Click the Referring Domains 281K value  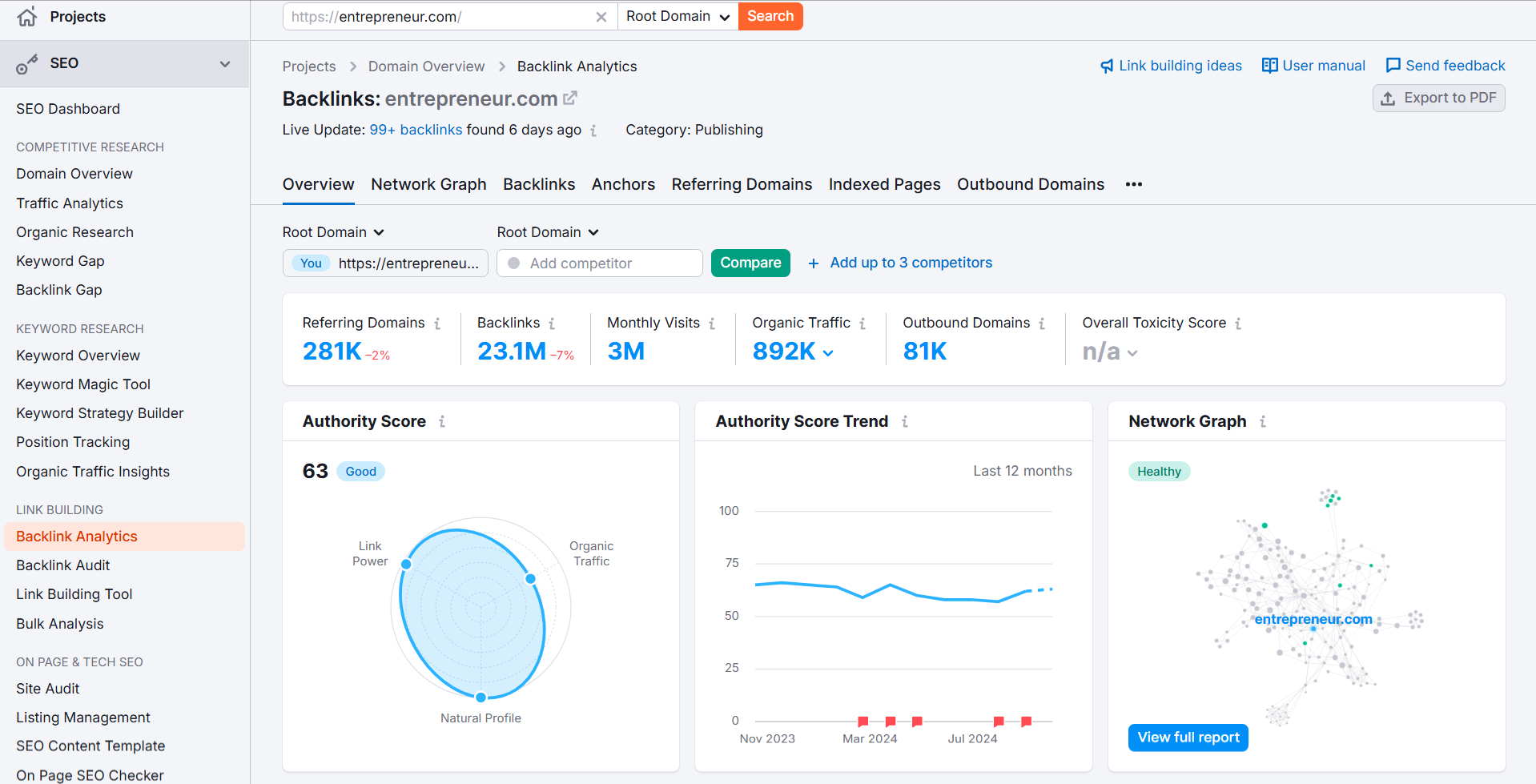332,352
